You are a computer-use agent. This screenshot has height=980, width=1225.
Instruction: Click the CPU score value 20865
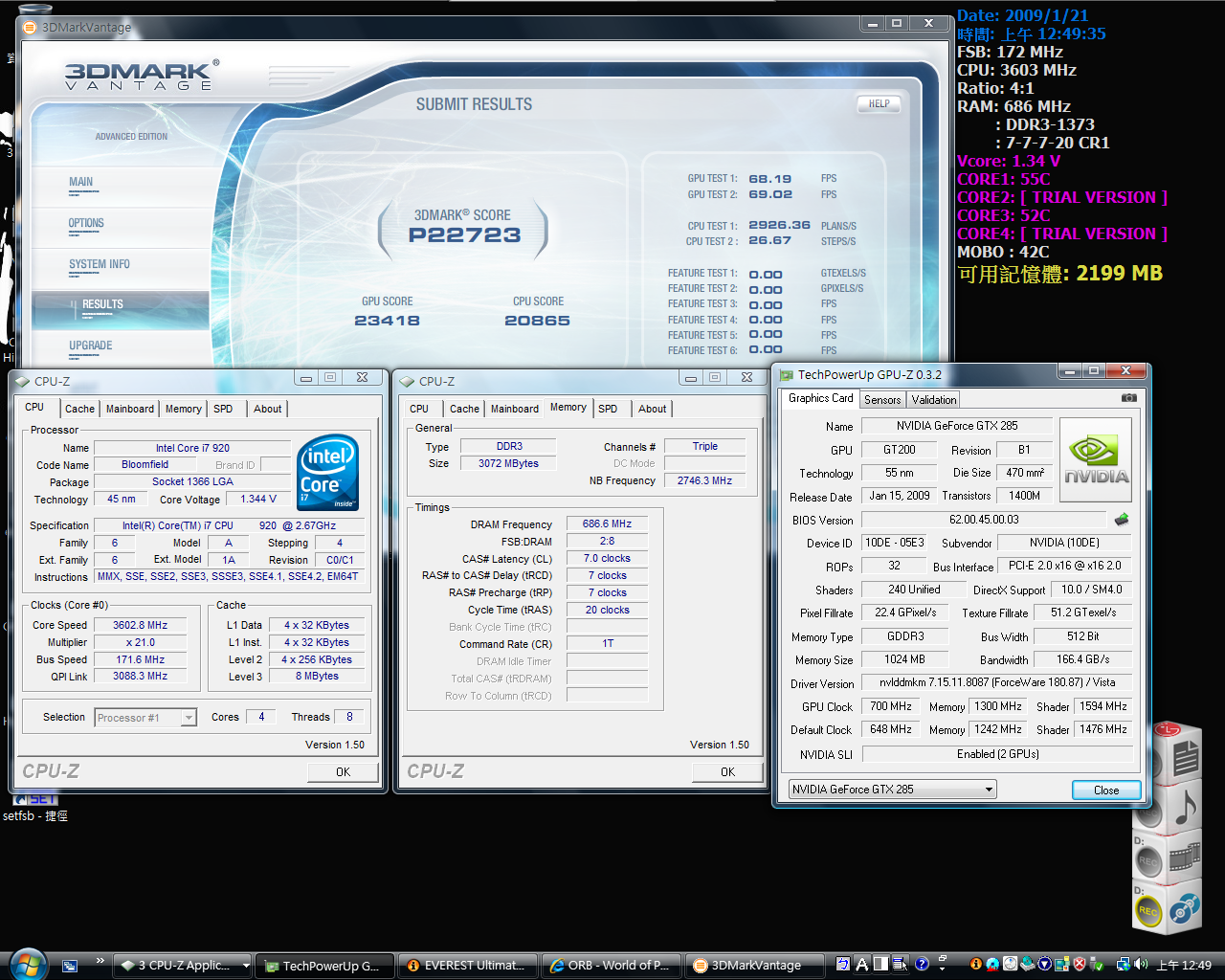point(537,321)
